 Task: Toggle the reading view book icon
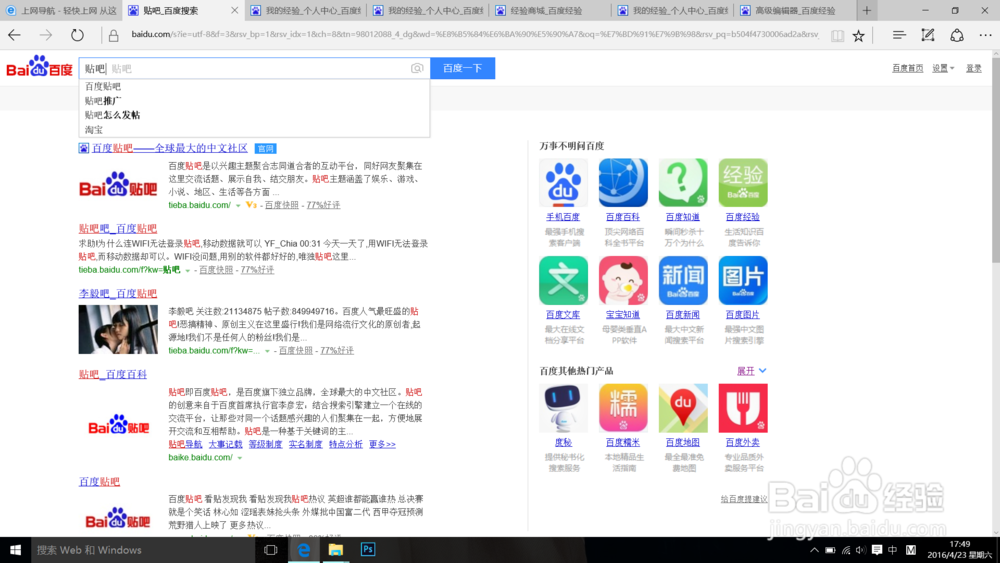[837, 36]
